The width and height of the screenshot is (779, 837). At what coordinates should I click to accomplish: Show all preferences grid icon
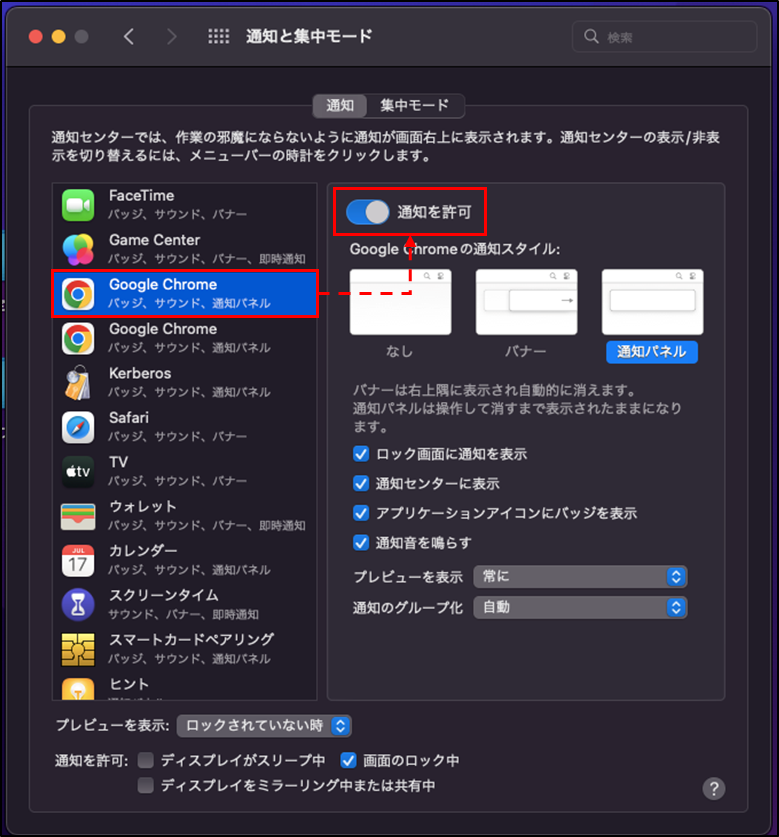click(x=218, y=36)
